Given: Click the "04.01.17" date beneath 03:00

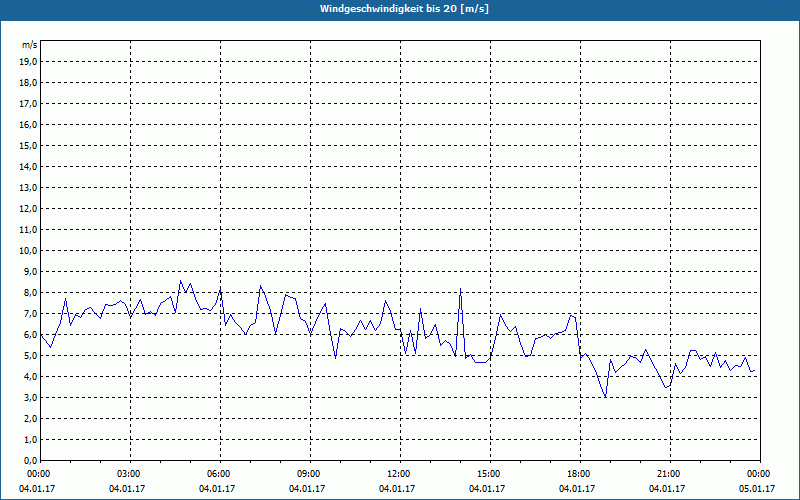Looking at the screenshot, I should (x=127, y=489).
